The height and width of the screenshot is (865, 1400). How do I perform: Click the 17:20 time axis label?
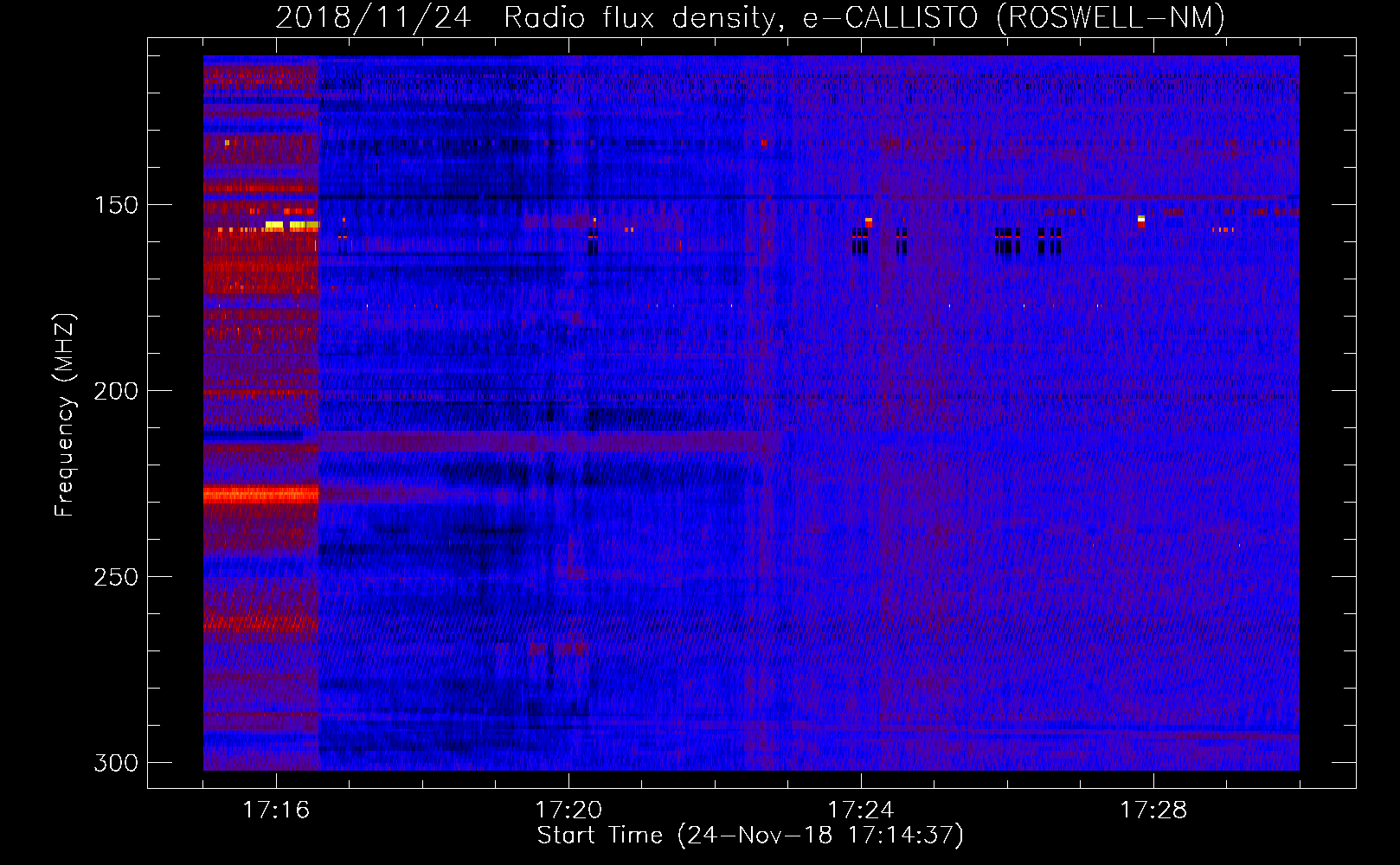point(568,810)
